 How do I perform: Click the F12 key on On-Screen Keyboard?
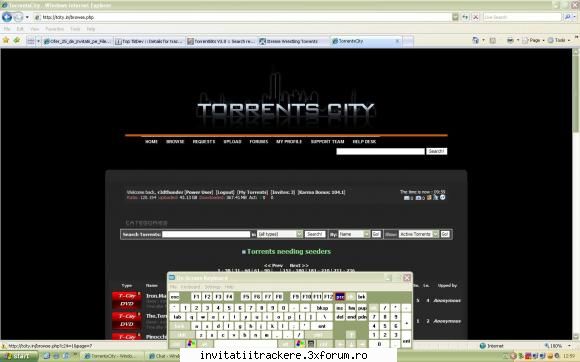click(328, 297)
